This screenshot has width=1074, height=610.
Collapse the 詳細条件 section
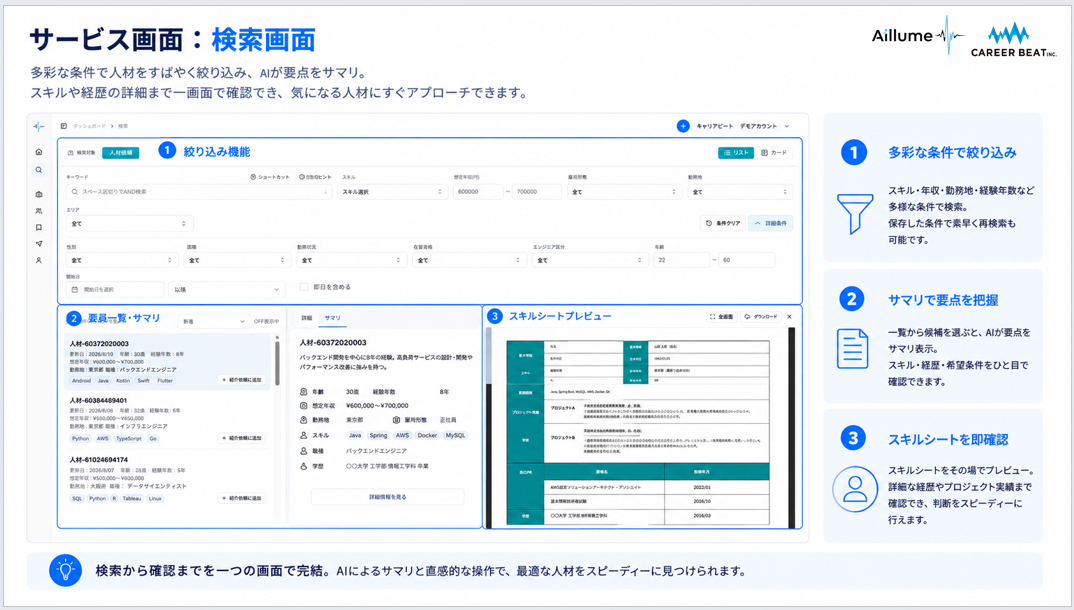point(771,223)
